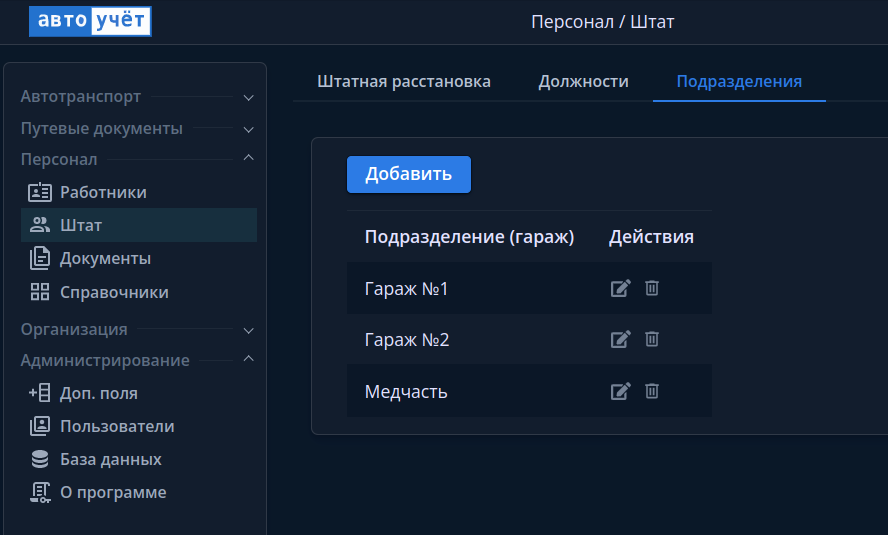Viewport: 888px width, 535px height.
Task: Open the Пользователи page
Action: (x=117, y=426)
